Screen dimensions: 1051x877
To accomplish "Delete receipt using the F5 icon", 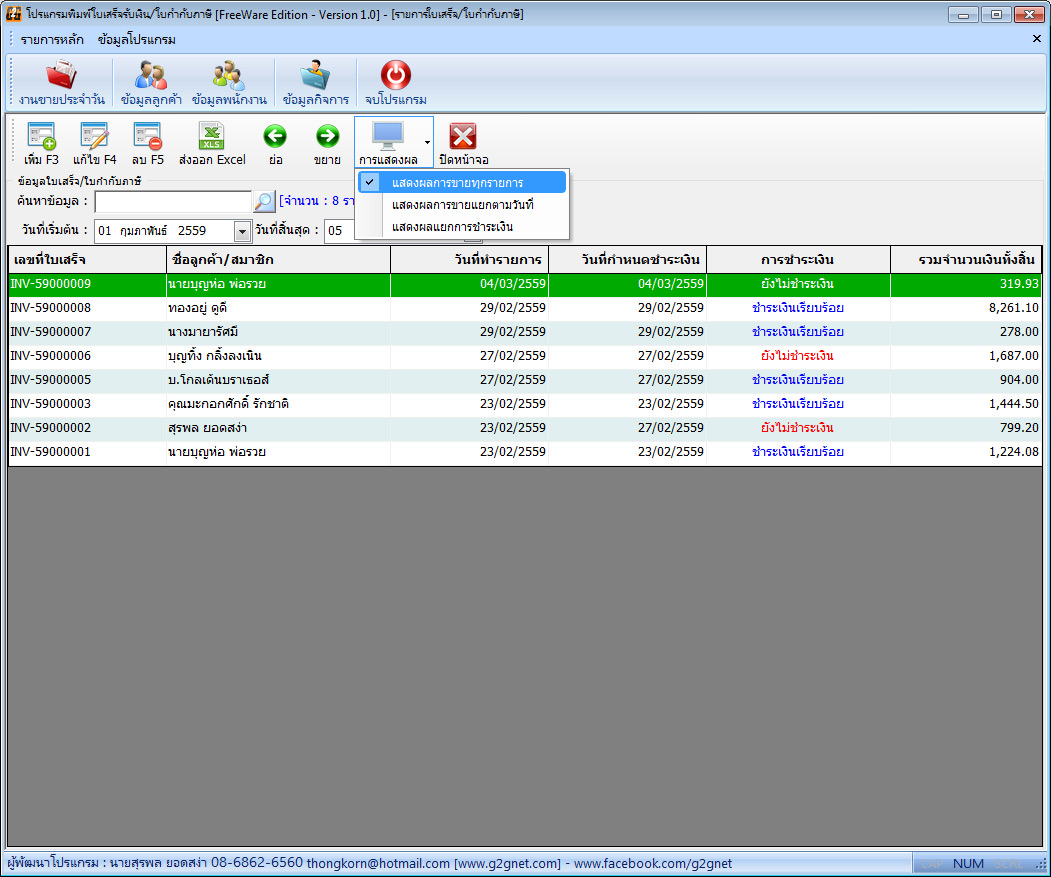I will (147, 136).
